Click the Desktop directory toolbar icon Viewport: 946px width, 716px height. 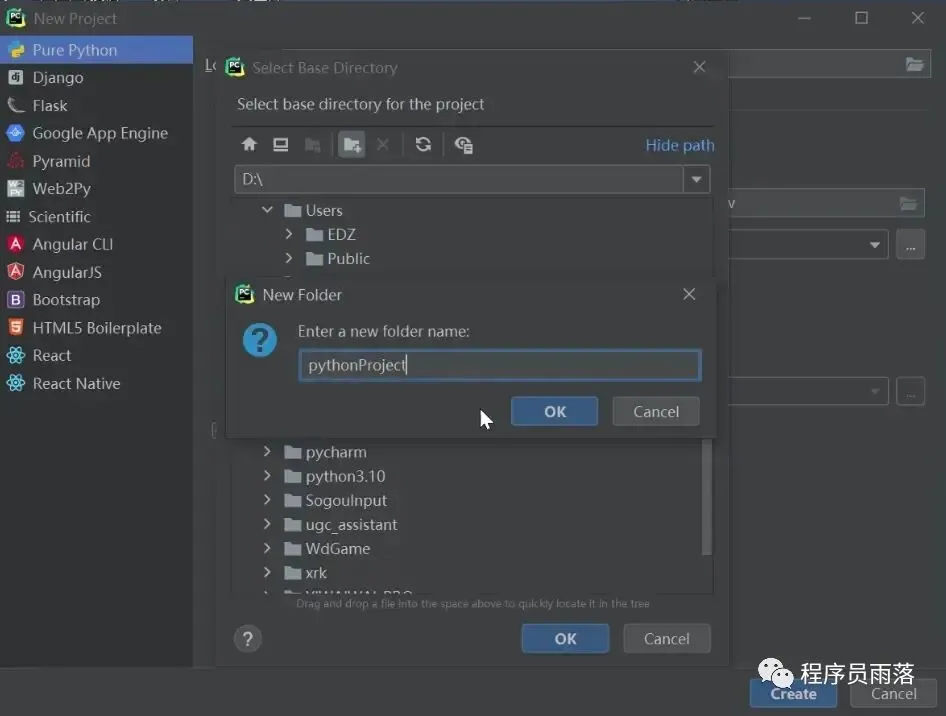pyautogui.click(x=281, y=145)
